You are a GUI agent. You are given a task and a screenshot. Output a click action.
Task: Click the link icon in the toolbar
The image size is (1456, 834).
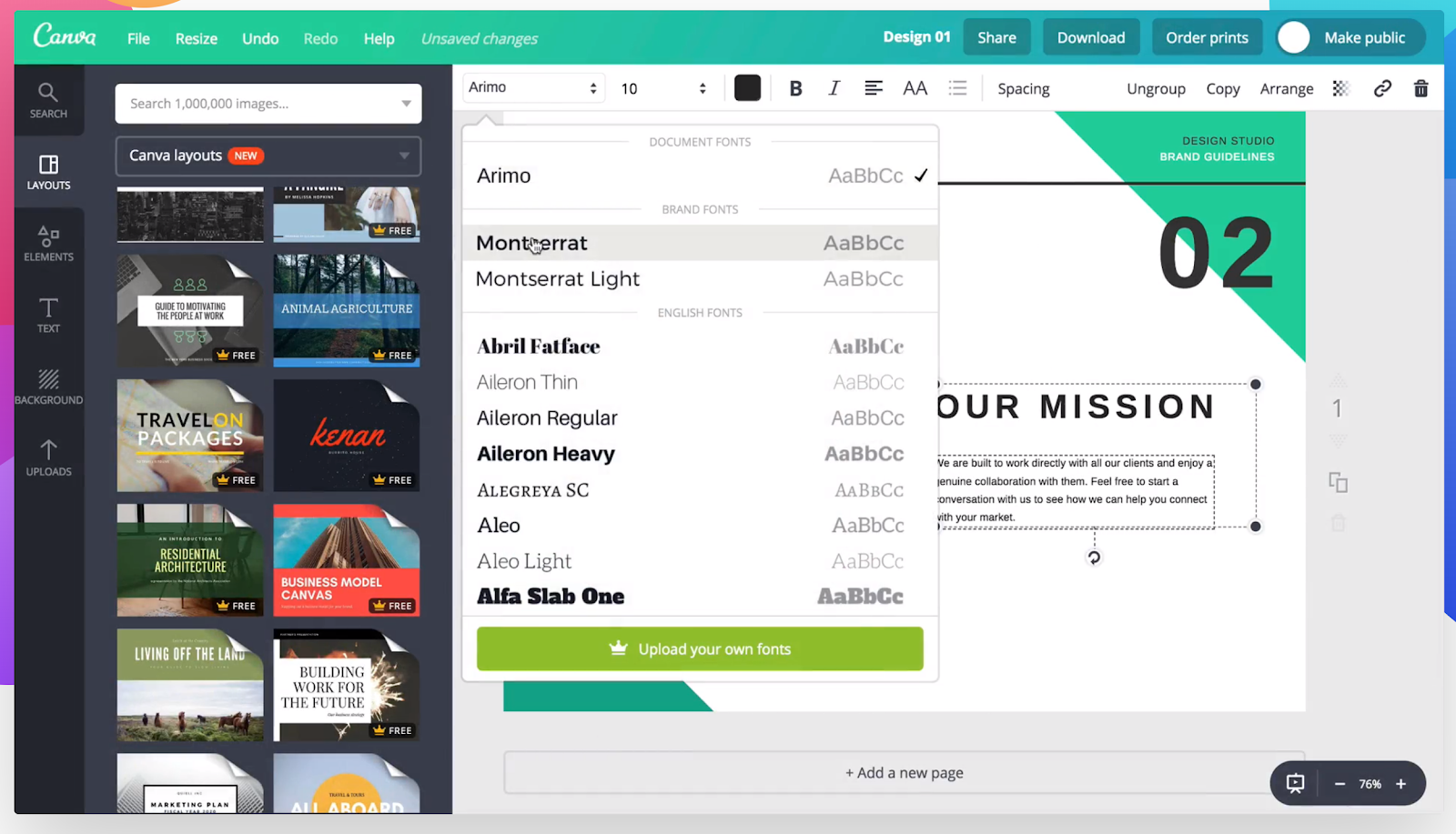pos(1382,87)
